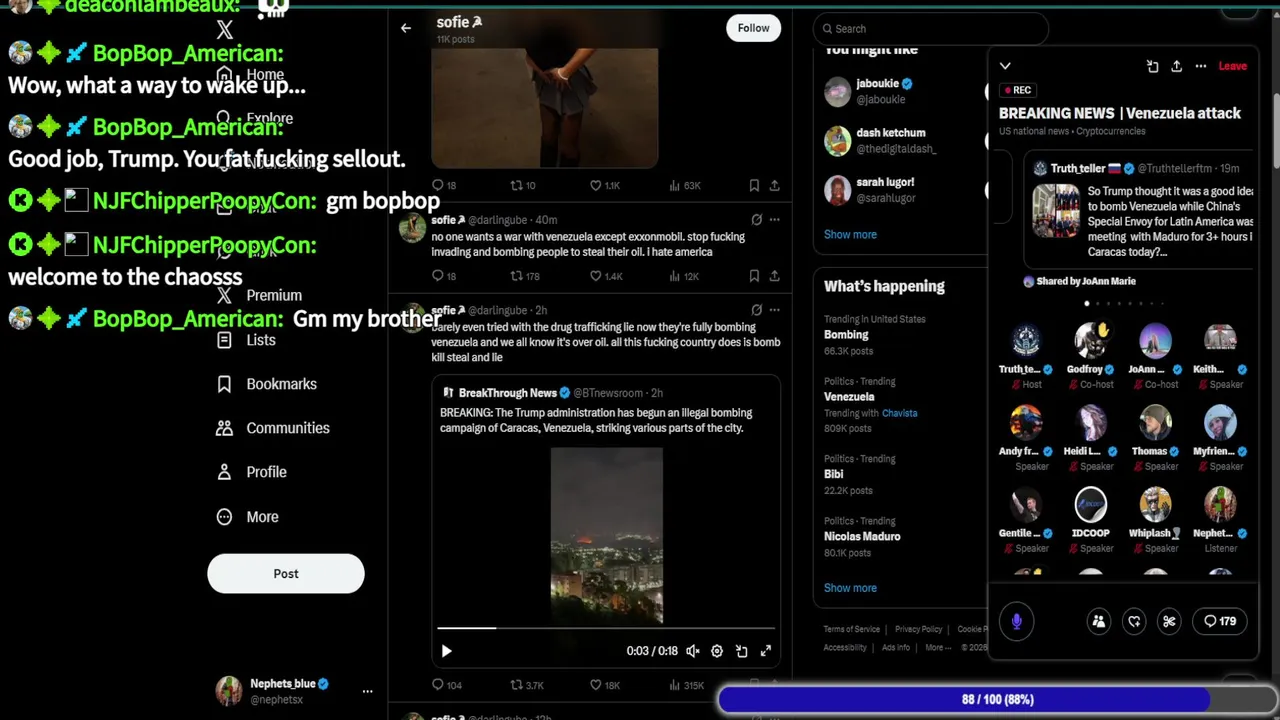The width and height of the screenshot is (1280, 720).
Task: Select the IDCOOP speaker avatar in the Space
Action: click(1091, 505)
